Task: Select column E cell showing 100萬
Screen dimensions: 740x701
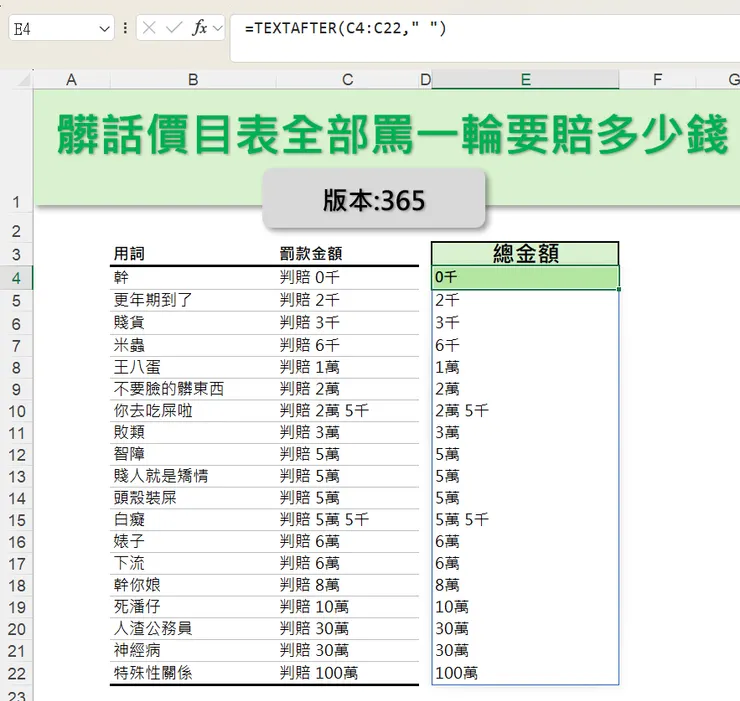Action: (525, 673)
